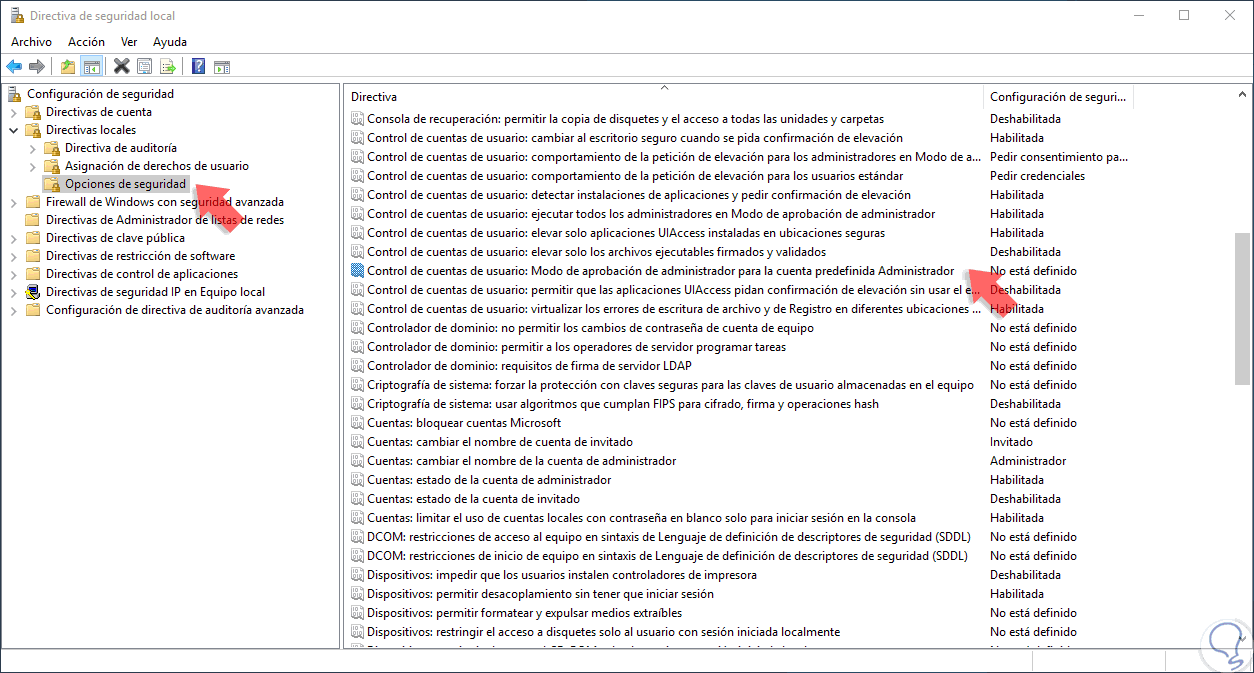Click policy icon for Cuentas: bloquear cuentas Microsoft
Screen dimensions: 1254x673
pos(357,423)
